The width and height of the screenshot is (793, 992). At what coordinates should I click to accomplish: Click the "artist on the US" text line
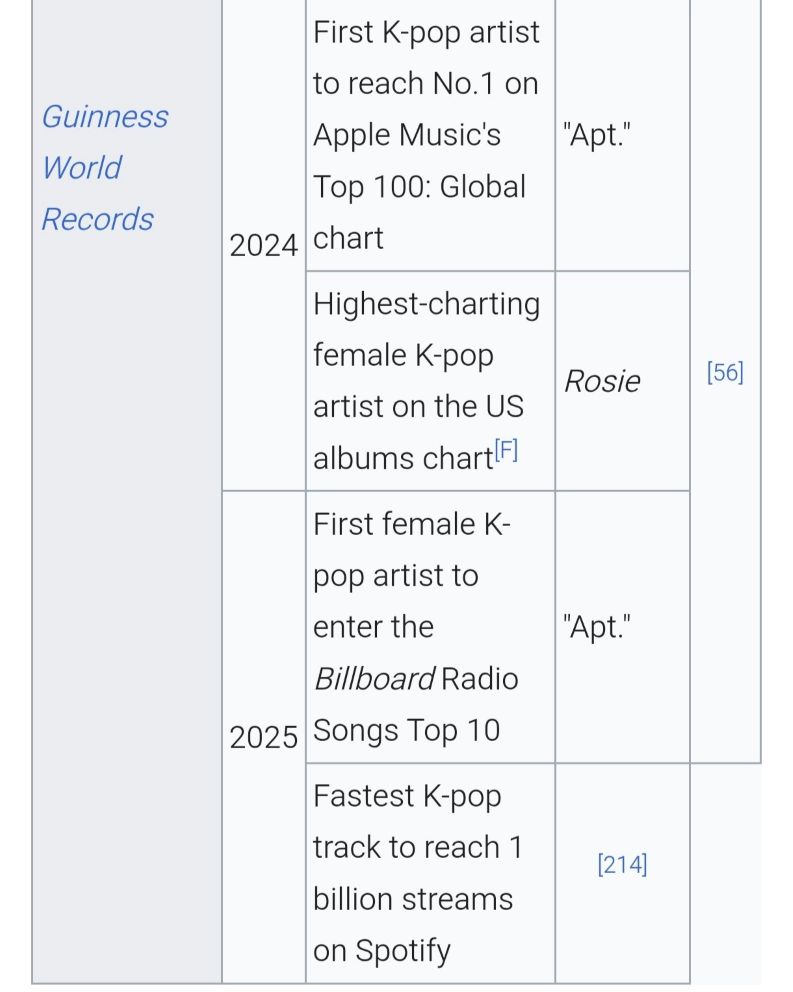coord(418,407)
